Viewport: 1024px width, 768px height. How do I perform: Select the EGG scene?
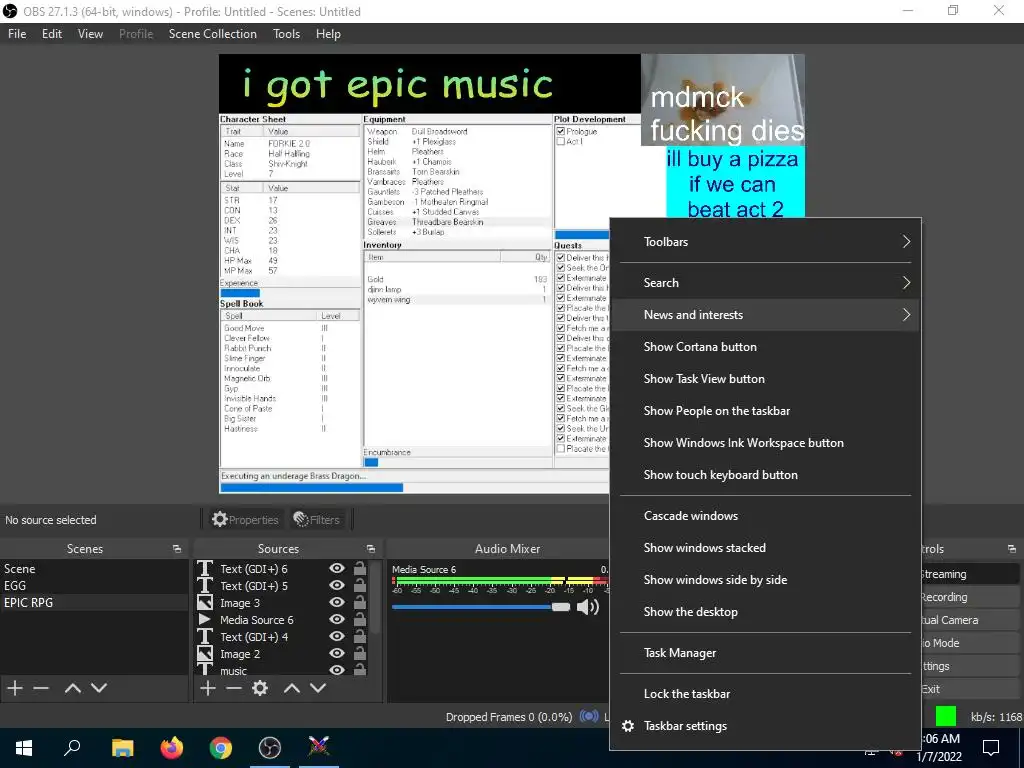coord(94,586)
